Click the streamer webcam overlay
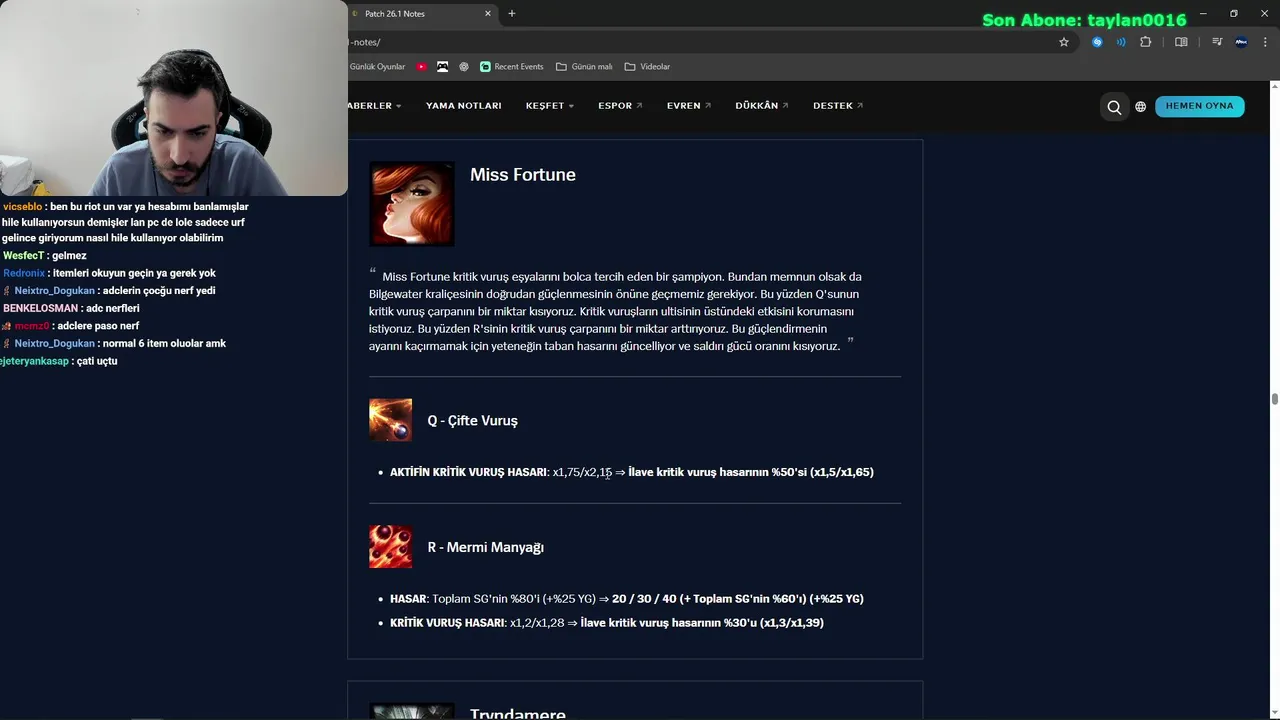This screenshot has width=1280, height=720. pyautogui.click(x=174, y=98)
